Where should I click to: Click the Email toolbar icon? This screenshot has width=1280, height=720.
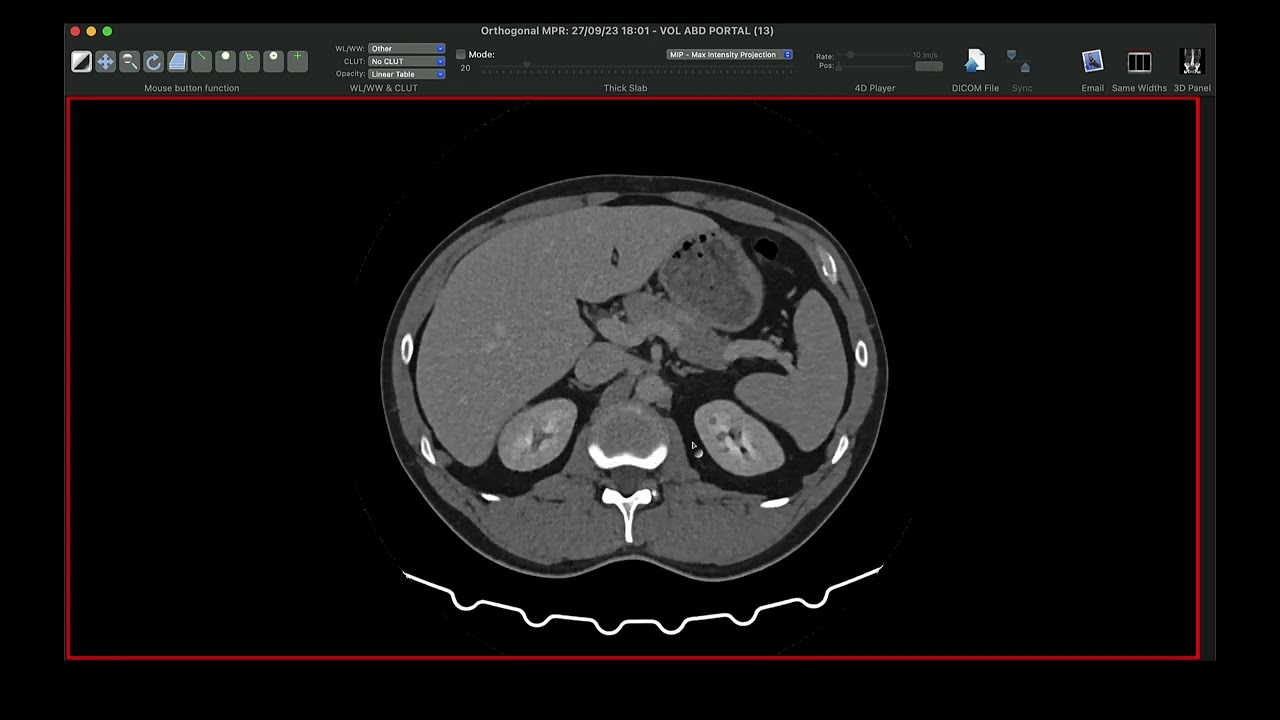(1092, 62)
